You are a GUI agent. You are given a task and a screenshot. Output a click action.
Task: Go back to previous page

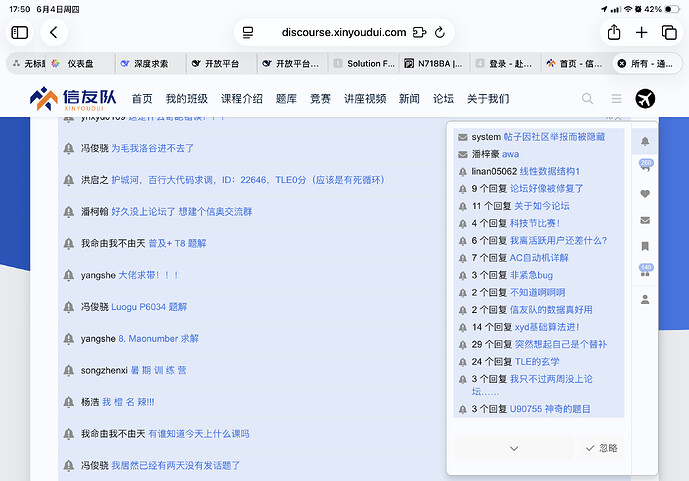tap(54, 32)
